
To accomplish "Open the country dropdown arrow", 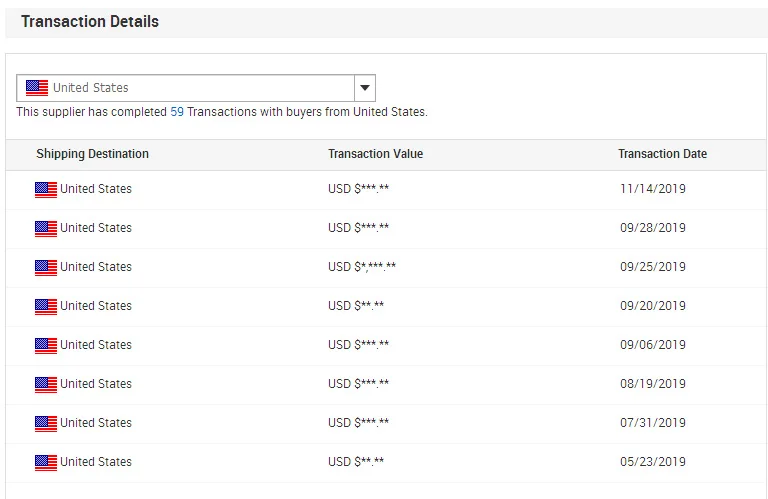I will [364, 88].
